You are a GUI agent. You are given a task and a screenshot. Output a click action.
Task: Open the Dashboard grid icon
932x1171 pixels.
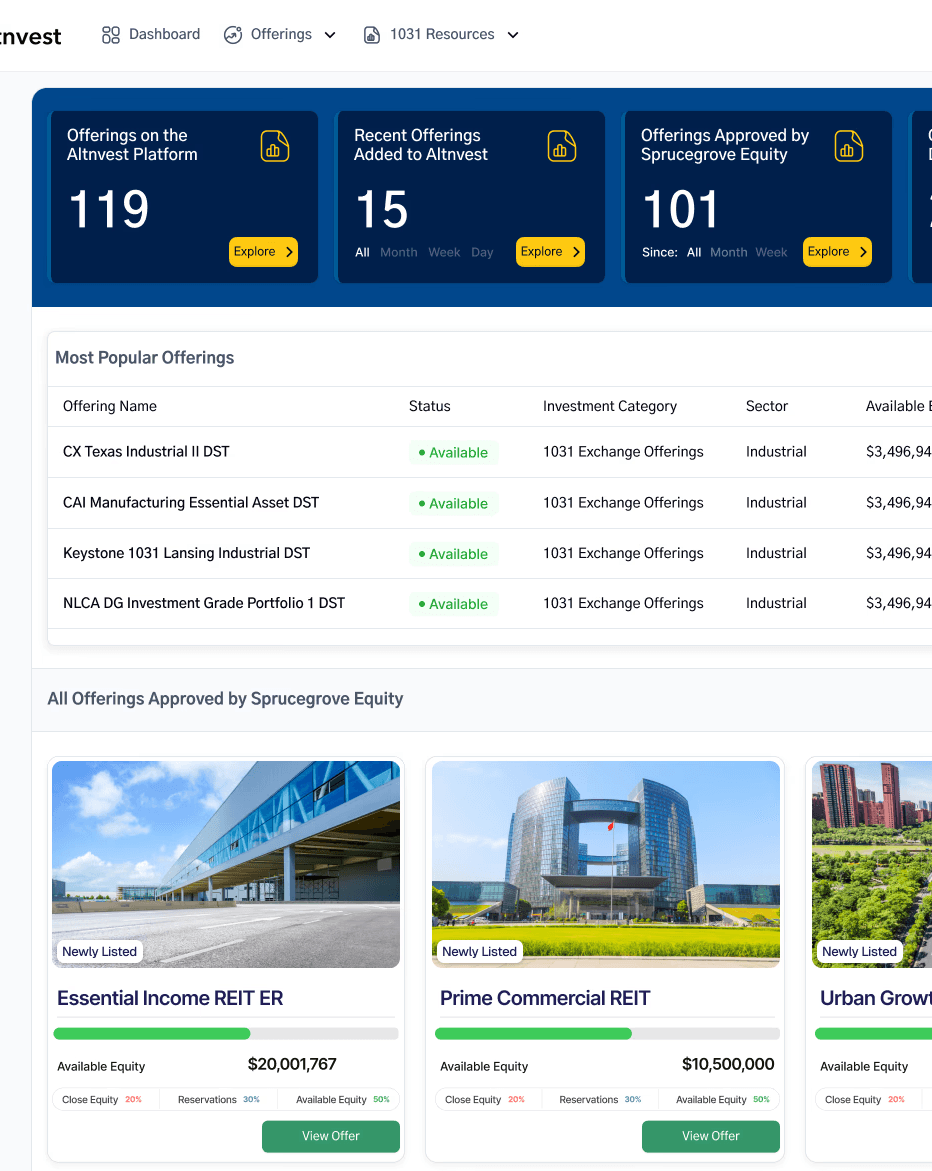[x=111, y=35]
